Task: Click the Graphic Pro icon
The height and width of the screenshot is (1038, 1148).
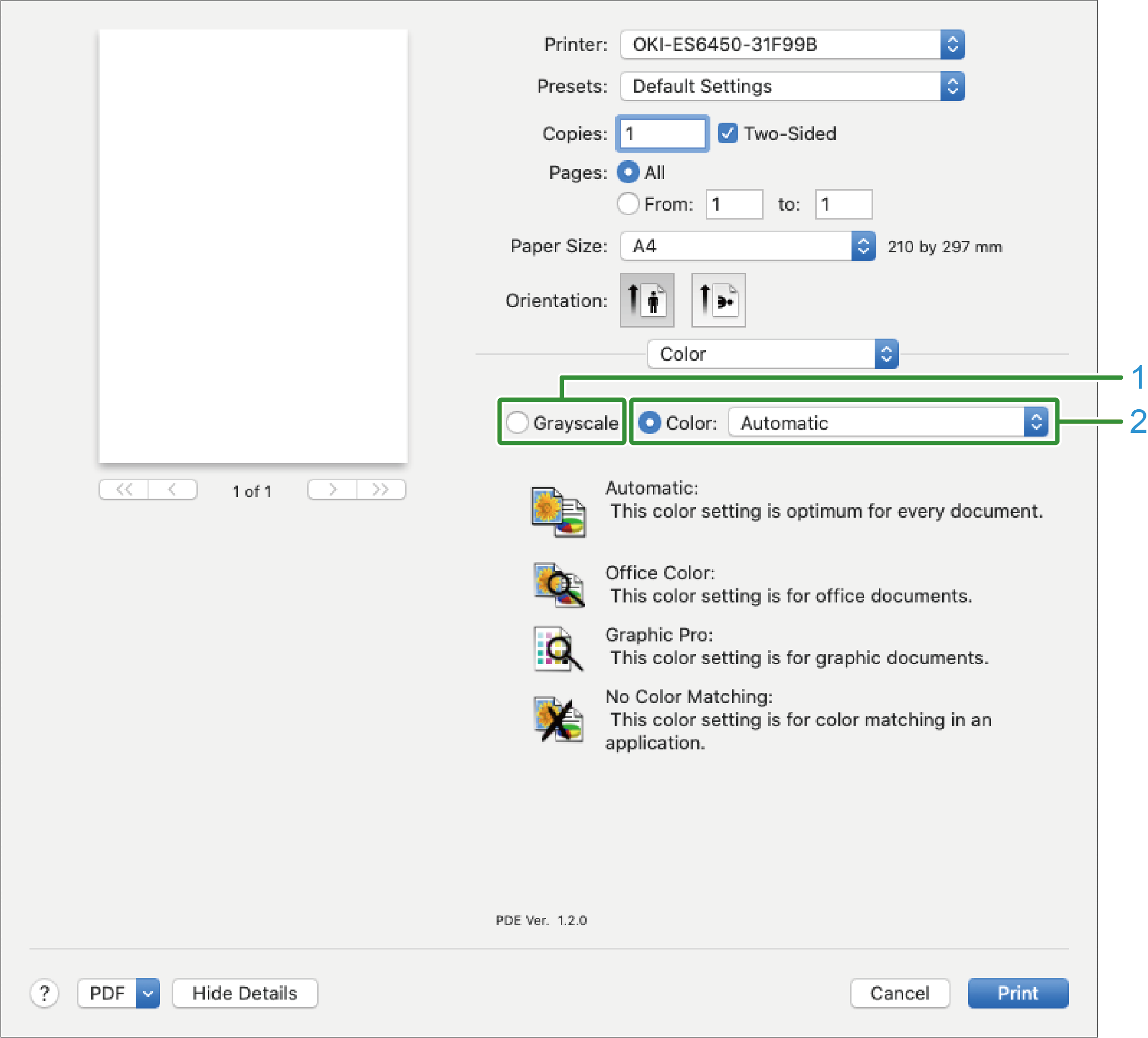Action: point(558,648)
